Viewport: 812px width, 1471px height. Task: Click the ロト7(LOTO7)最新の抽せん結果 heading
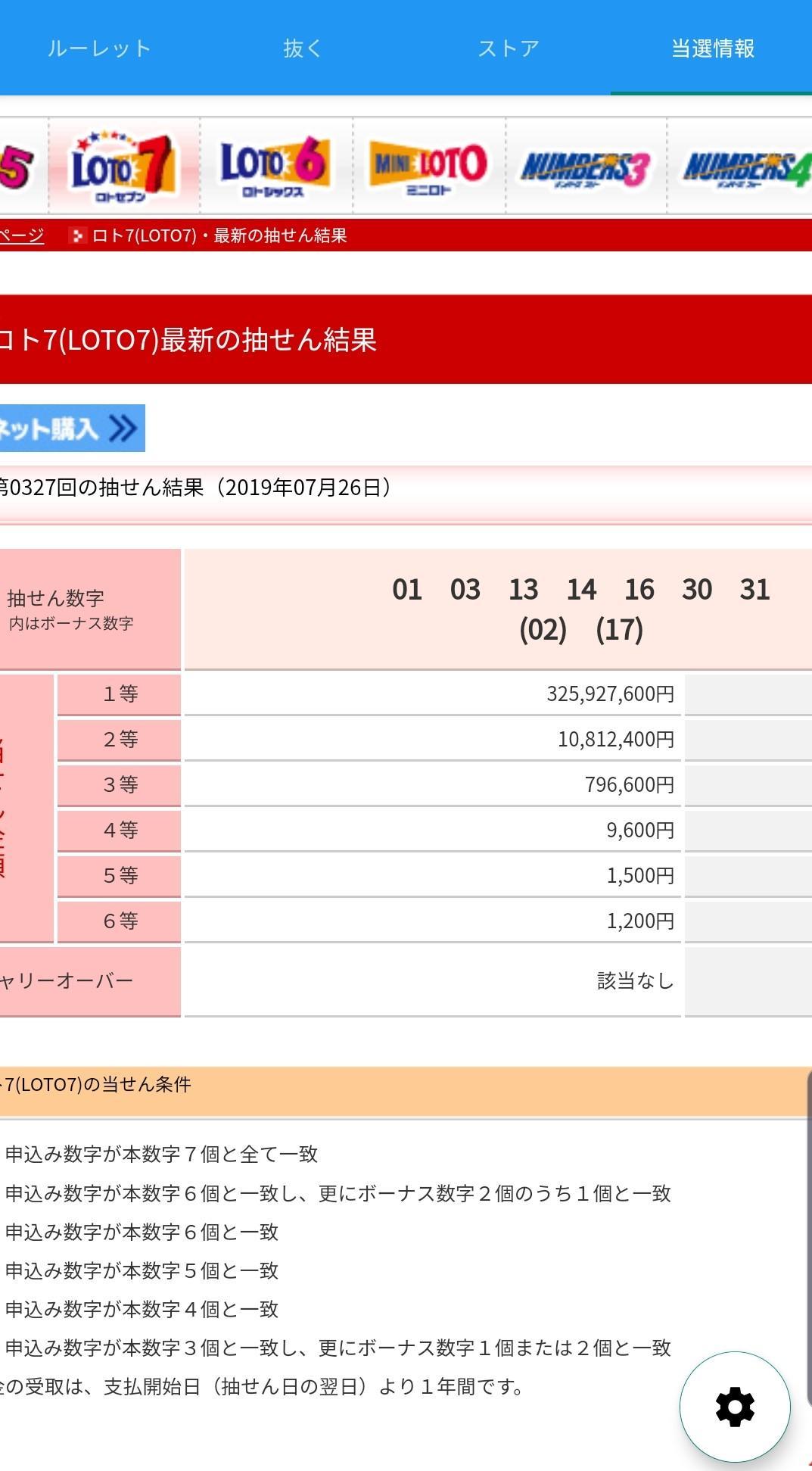click(x=188, y=339)
